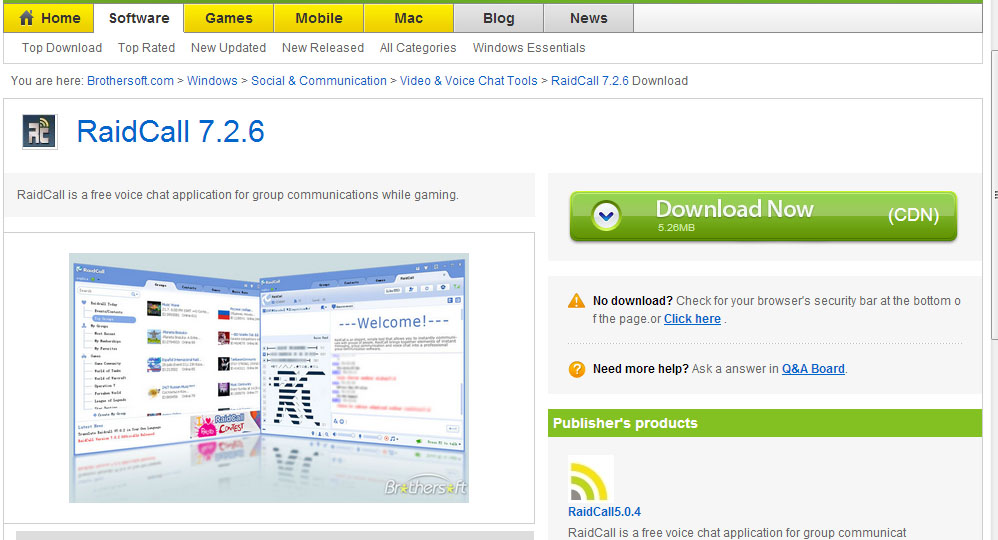Switch to the Software tab

pos(139,18)
